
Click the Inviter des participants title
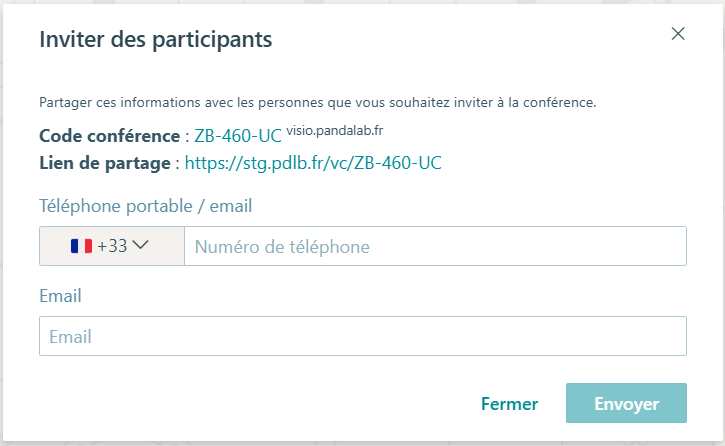156,40
